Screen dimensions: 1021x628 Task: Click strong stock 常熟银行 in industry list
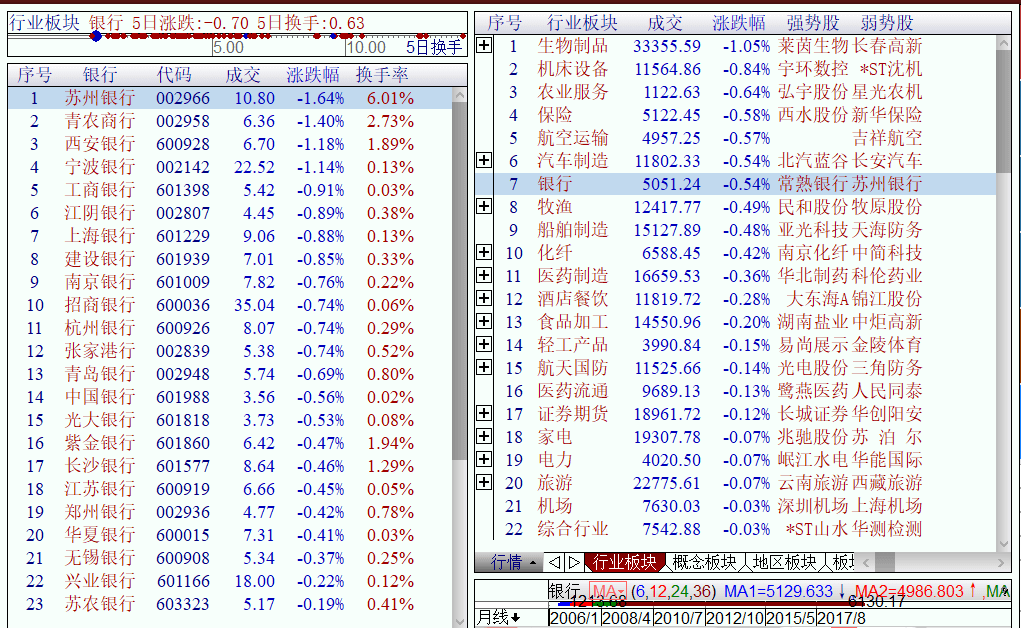pyautogui.click(x=813, y=184)
